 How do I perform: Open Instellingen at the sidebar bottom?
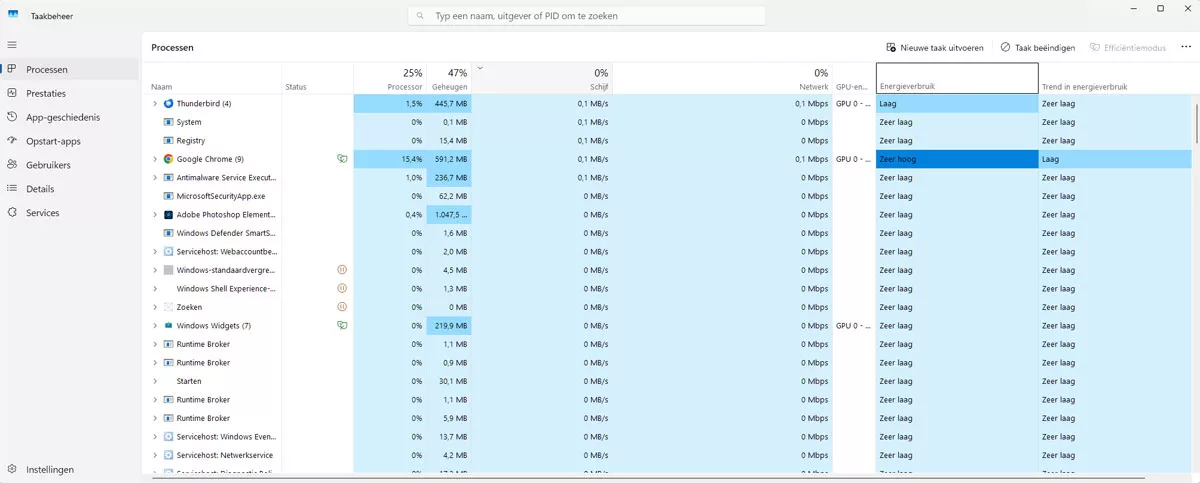[x=69, y=469]
